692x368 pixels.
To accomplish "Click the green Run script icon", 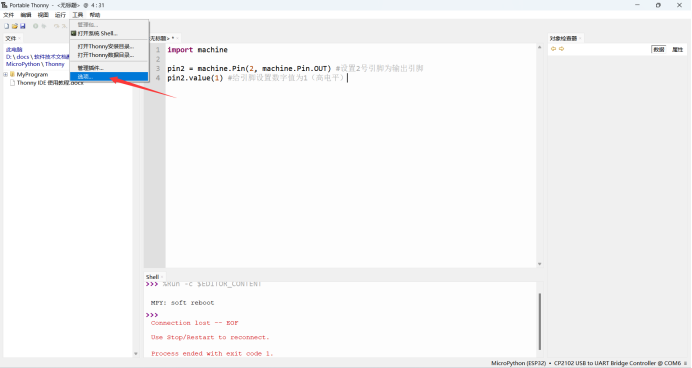I will (x=35, y=26).
